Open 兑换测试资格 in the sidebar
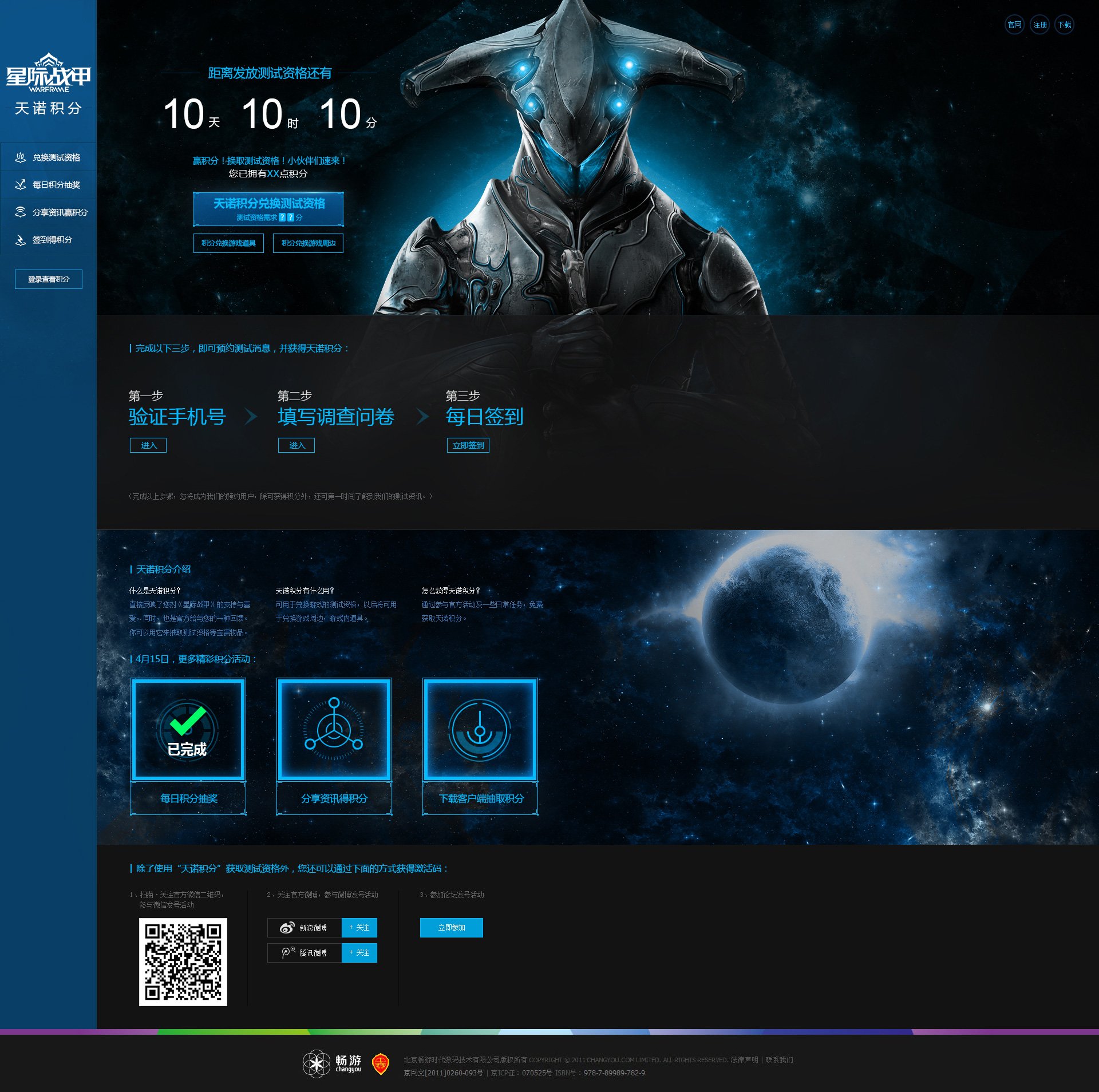The image size is (1099, 1092). point(48,157)
